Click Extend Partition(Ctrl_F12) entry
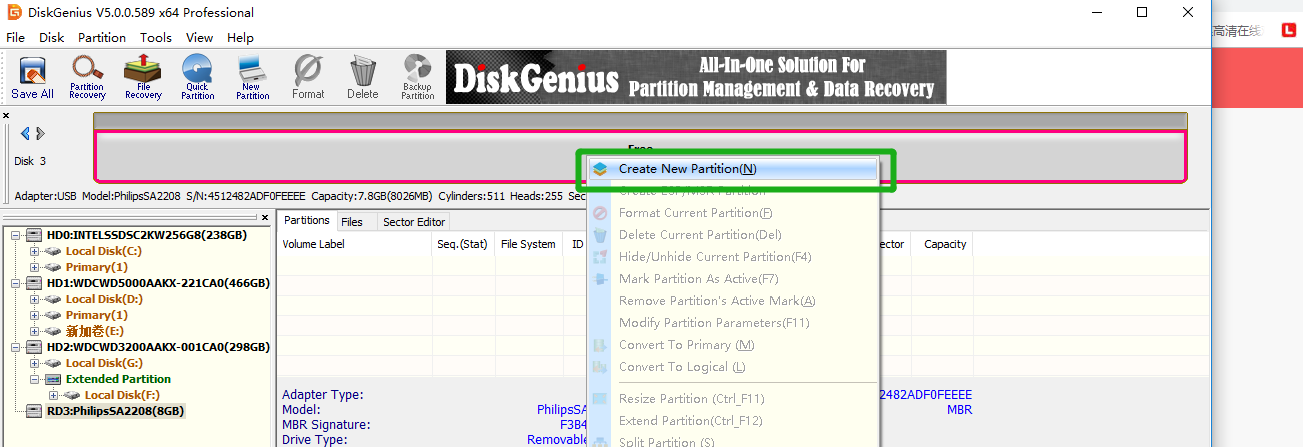Image resolution: width=1303 pixels, height=447 pixels. pos(732,421)
